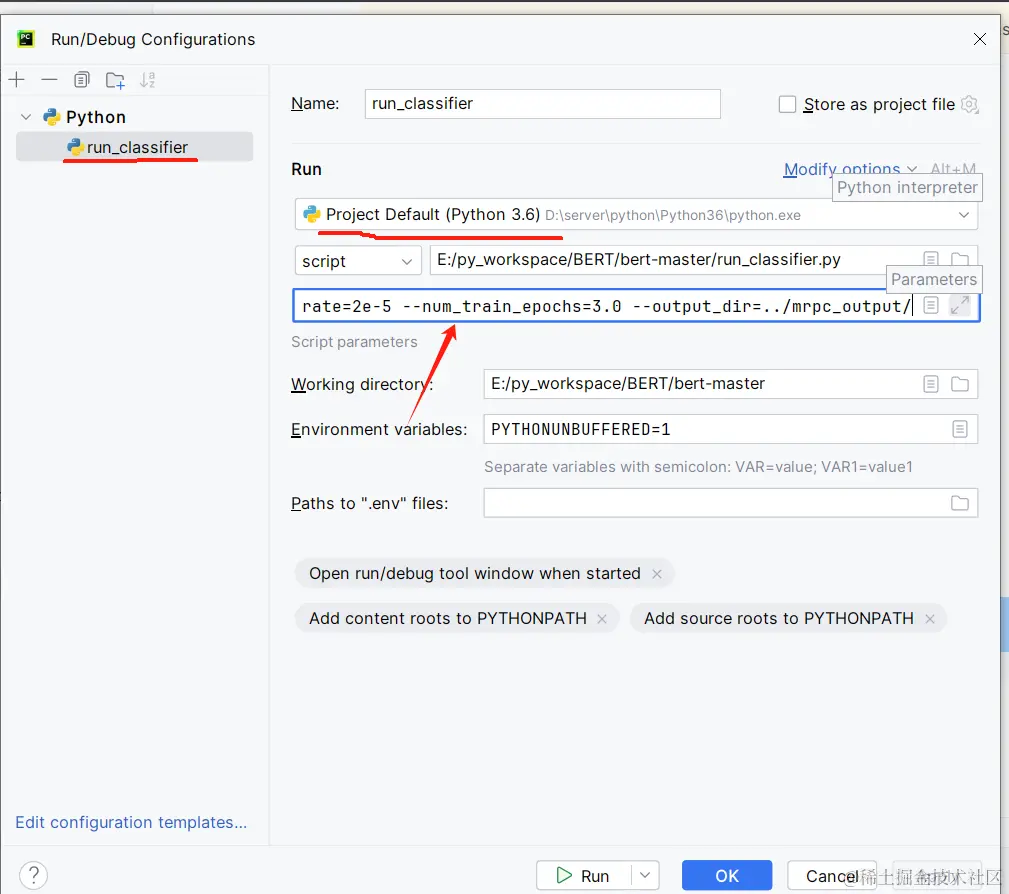Insert macros into script parameters
This screenshot has width=1009, height=894.
point(930,305)
